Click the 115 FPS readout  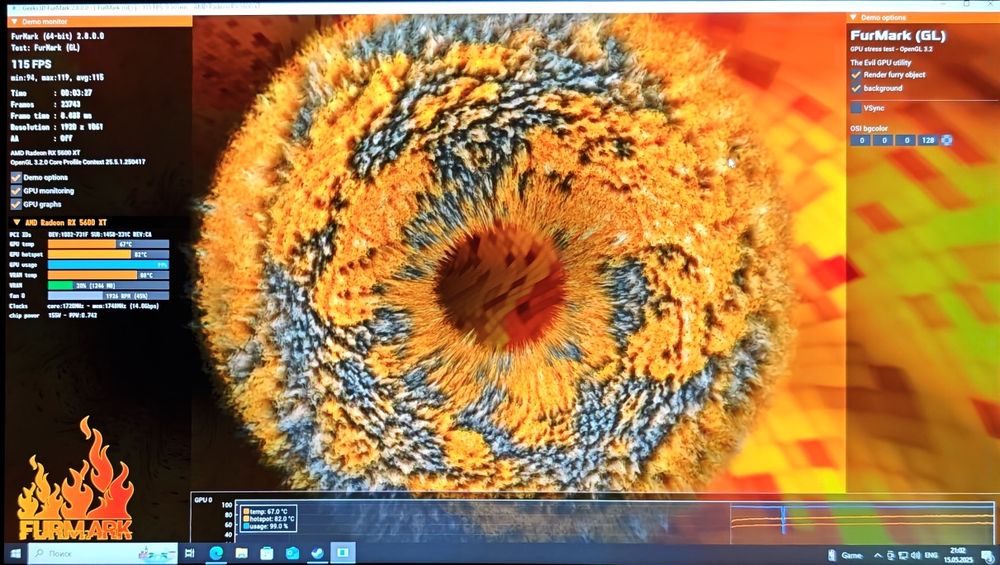point(31,64)
